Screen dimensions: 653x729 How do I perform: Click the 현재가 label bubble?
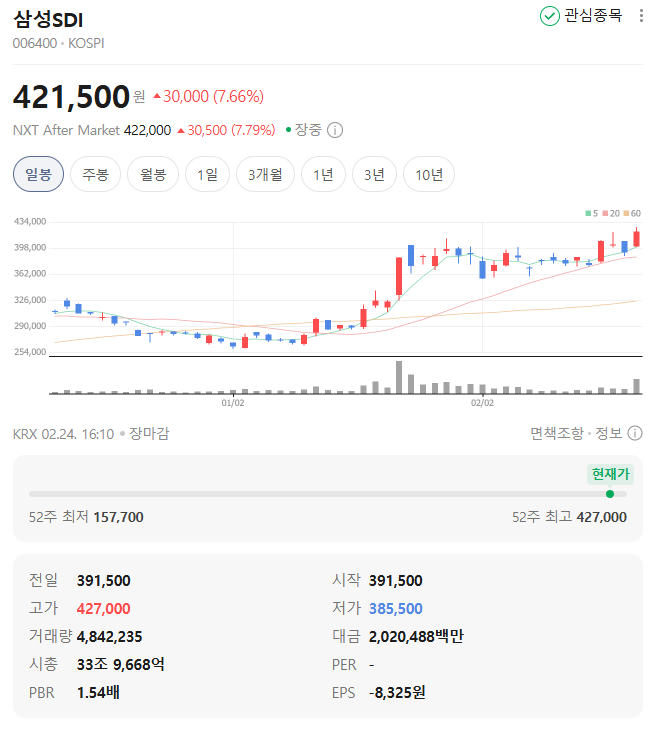pyautogui.click(x=610, y=474)
